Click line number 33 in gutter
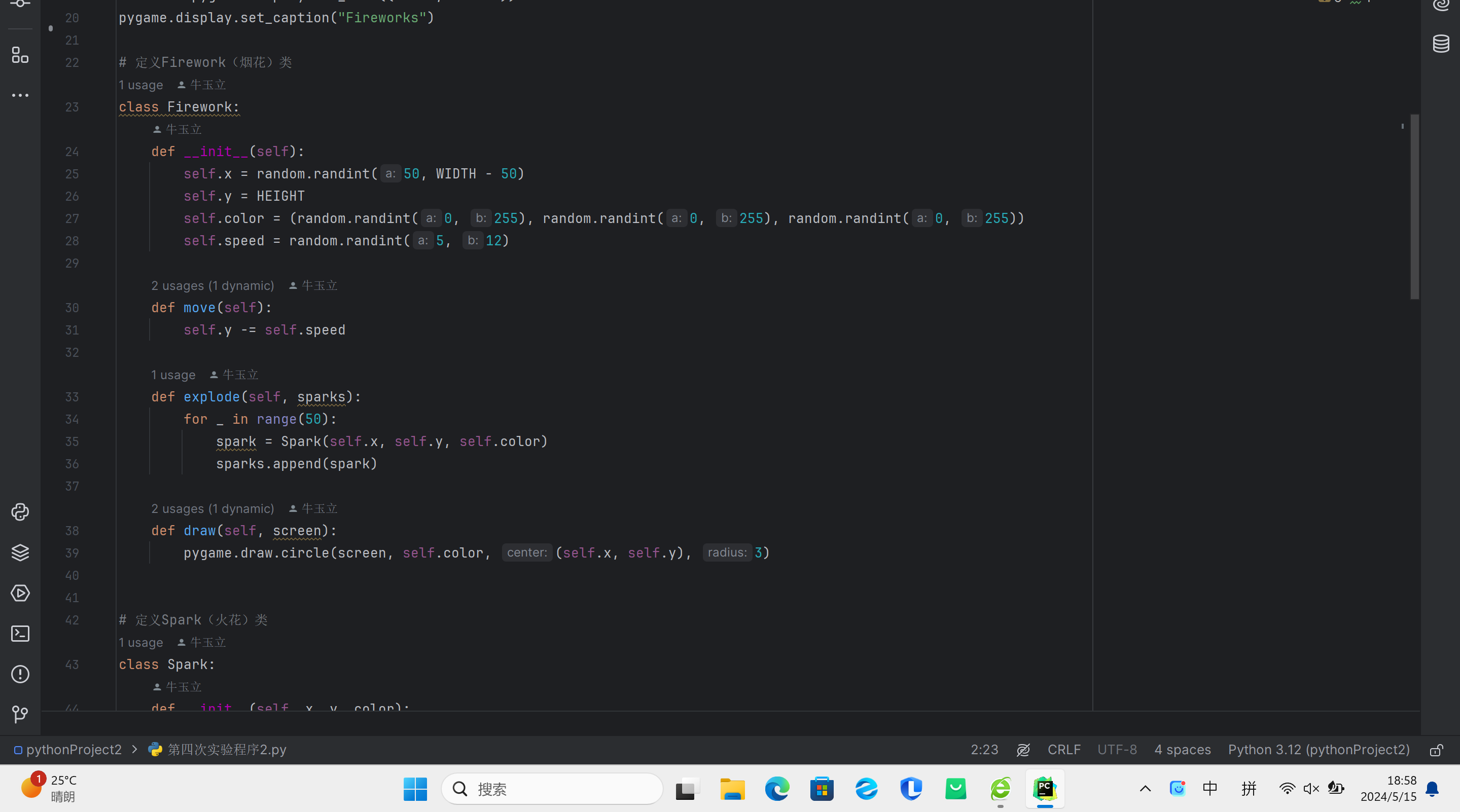 click(72, 397)
